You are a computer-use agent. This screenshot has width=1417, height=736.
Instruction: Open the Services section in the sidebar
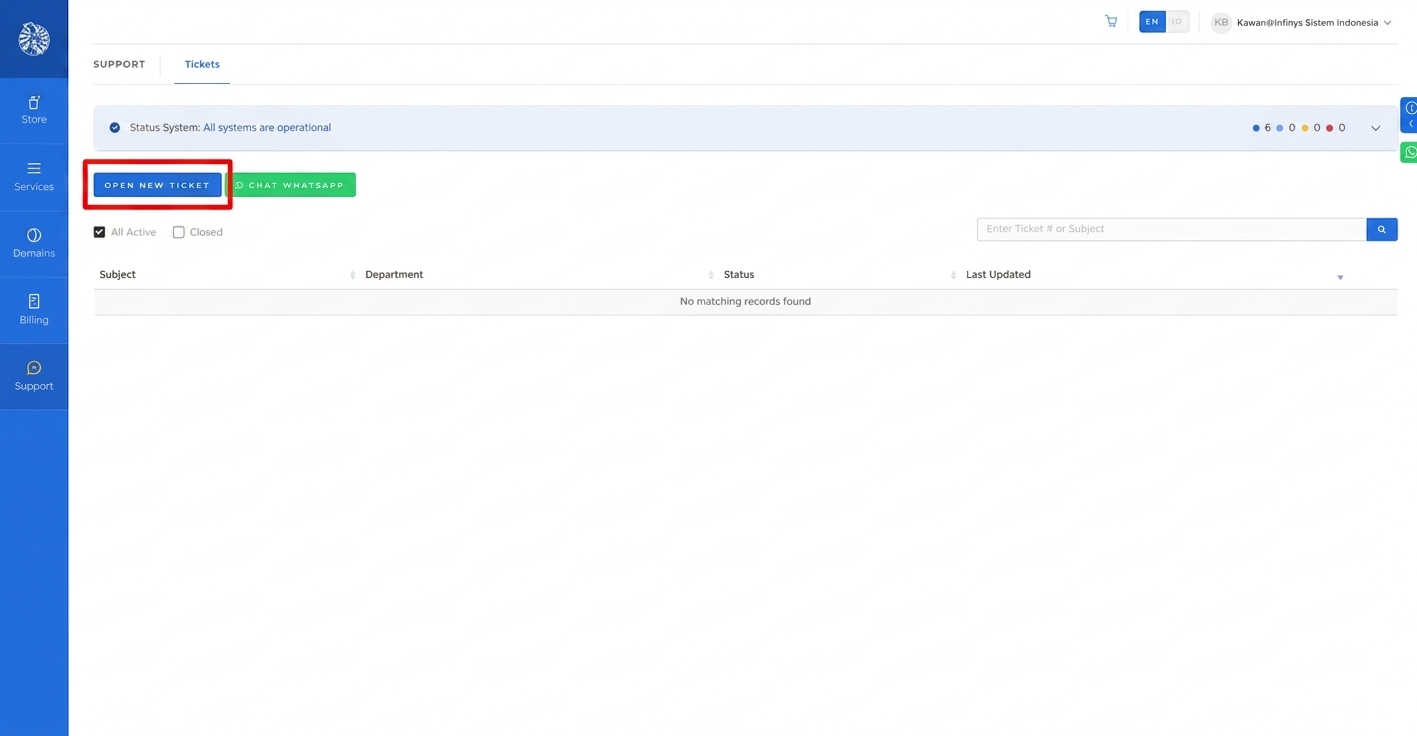pyautogui.click(x=34, y=177)
